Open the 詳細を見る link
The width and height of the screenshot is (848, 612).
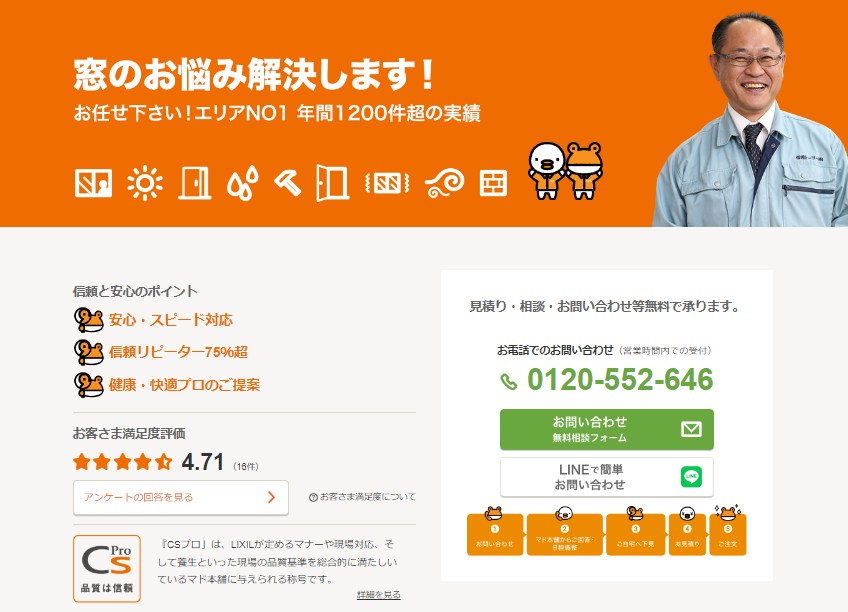(378, 595)
